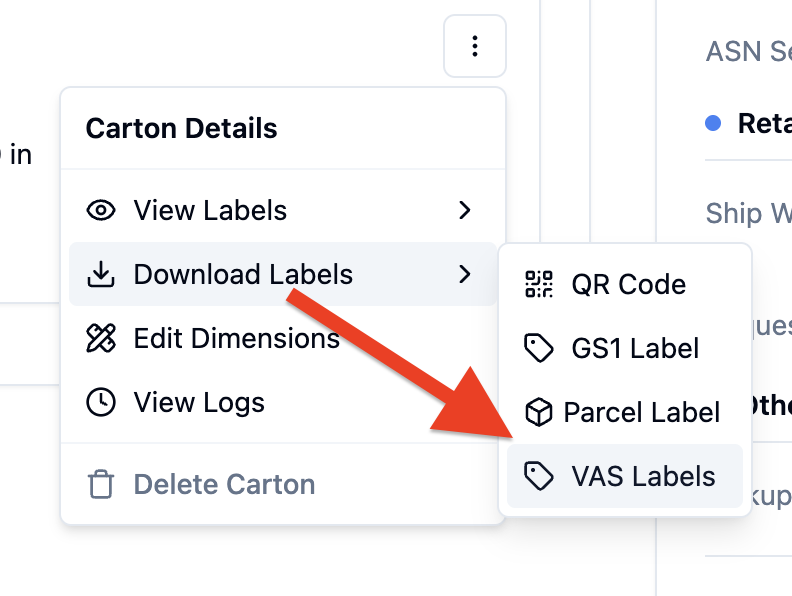Download the Parcel Label
This screenshot has width=792, height=596.
coord(625,412)
